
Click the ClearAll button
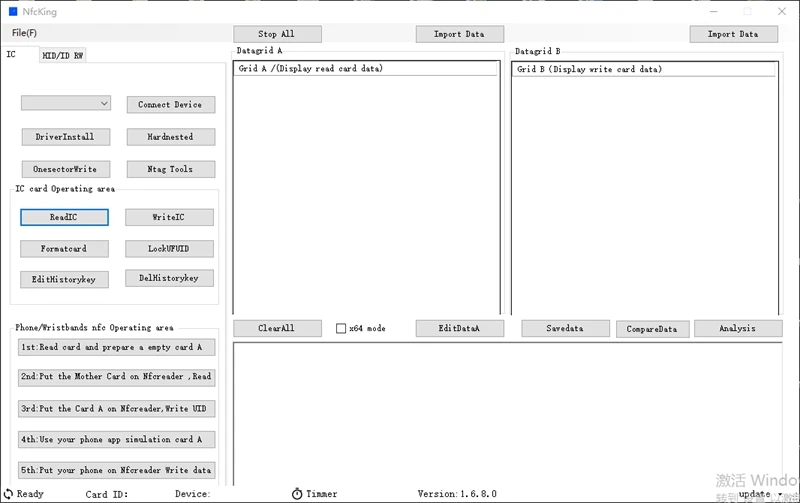(277, 329)
